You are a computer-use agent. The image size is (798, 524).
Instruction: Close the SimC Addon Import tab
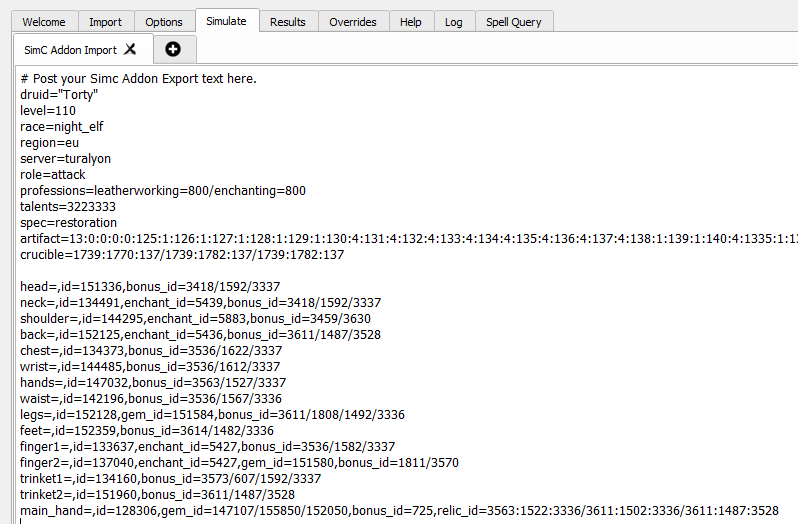130,49
